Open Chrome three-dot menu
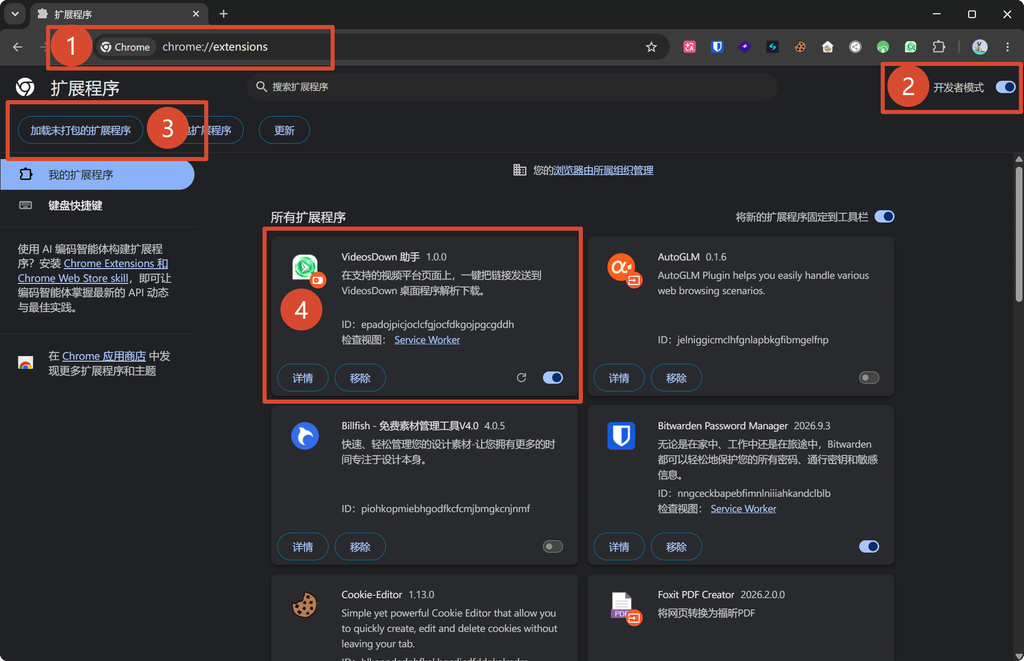 point(1008,47)
